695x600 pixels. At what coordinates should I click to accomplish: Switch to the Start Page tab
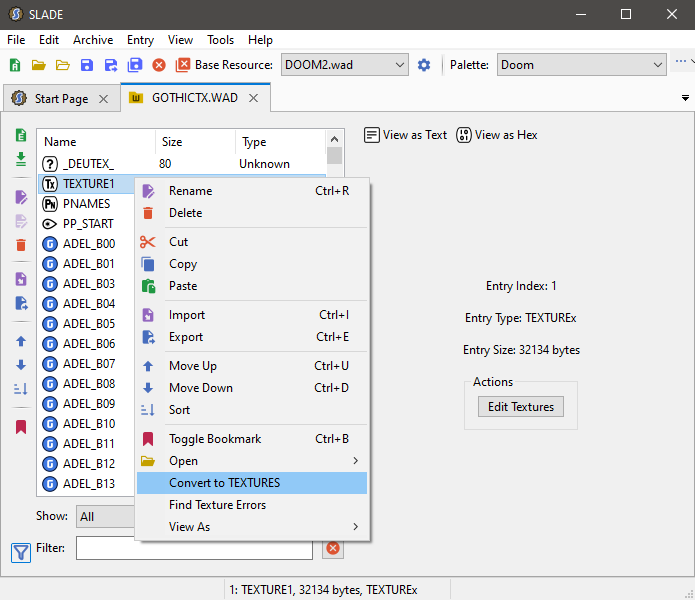61,99
